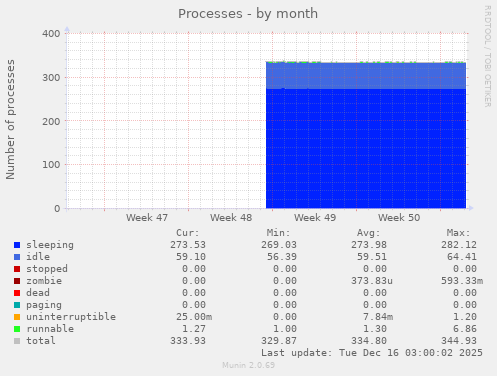Click runnable average value 1.30

[x=375, y=329]
